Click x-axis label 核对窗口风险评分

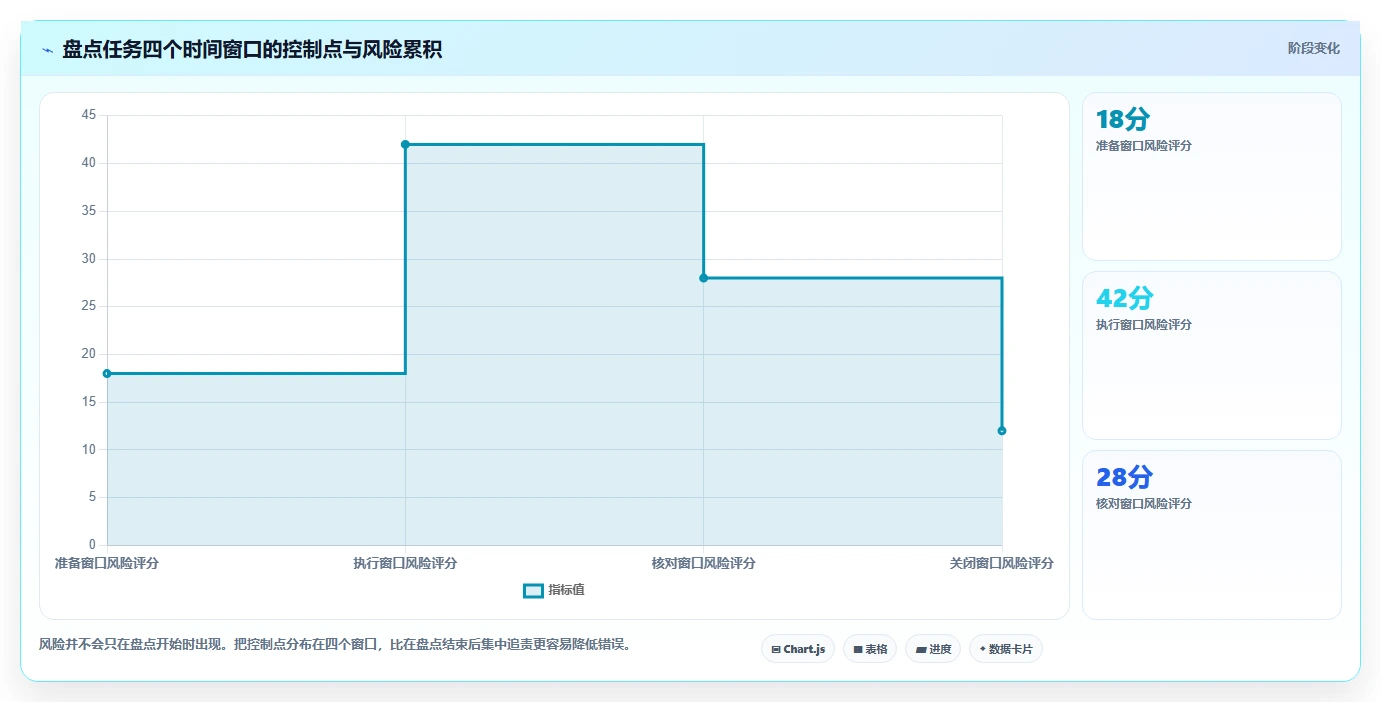click(703, 564)
